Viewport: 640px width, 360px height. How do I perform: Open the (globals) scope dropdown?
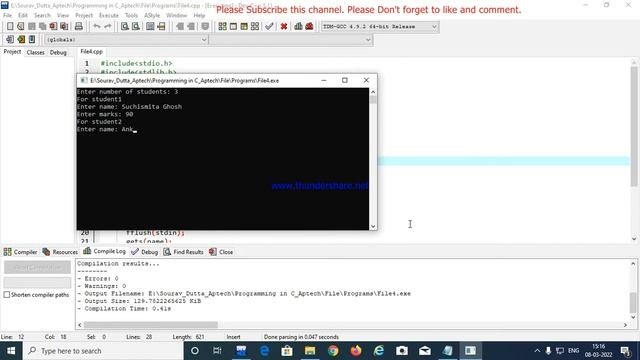click(x=126, y=40)
